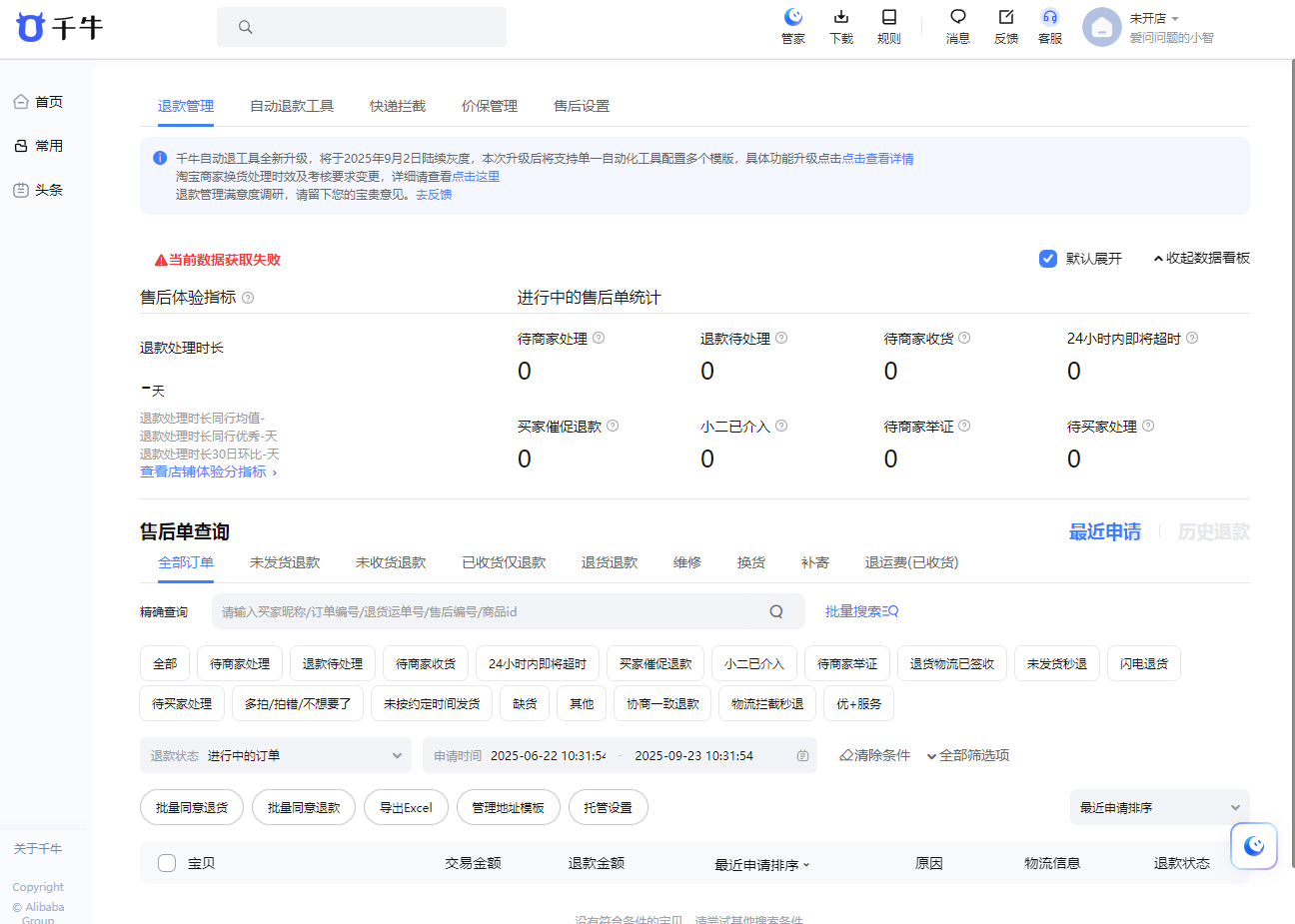Open the 最近申请排序 sort dropdown
This screenshot has width=1295, height=924.
[x=1159, y=807]
